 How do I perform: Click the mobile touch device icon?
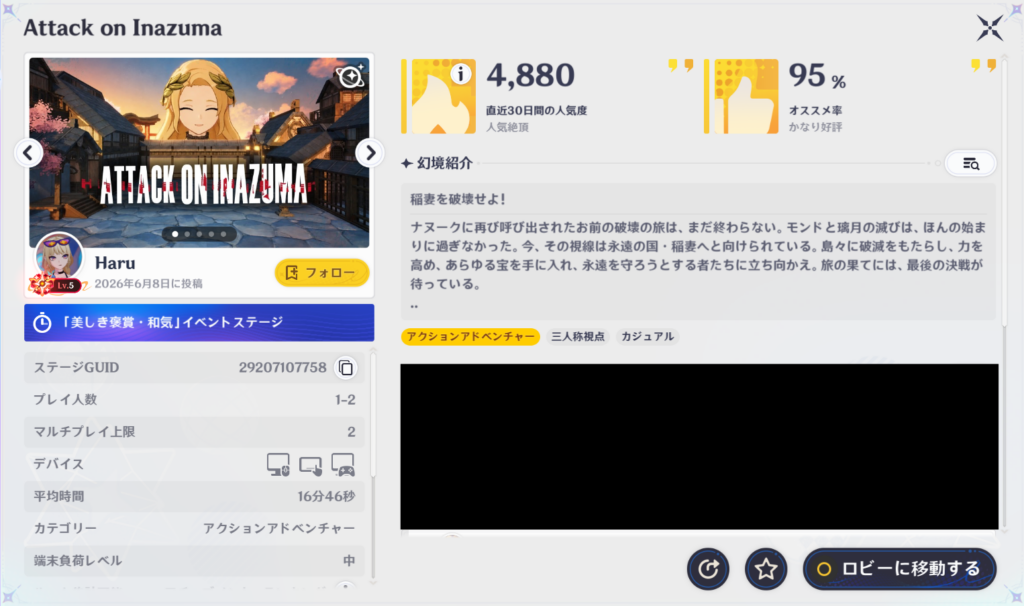(x=310, y=465)
